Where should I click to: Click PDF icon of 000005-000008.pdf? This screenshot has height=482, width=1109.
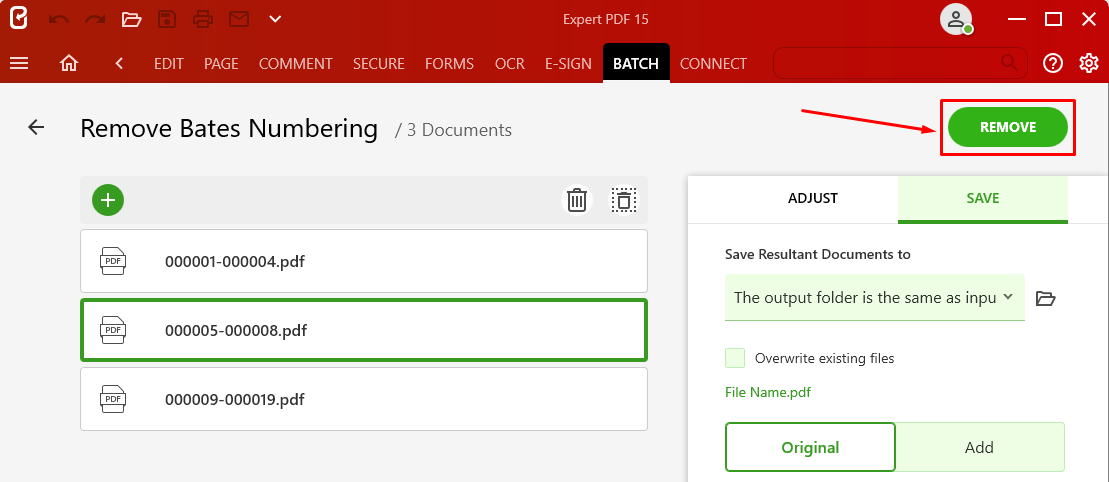[x=112, y=330]
